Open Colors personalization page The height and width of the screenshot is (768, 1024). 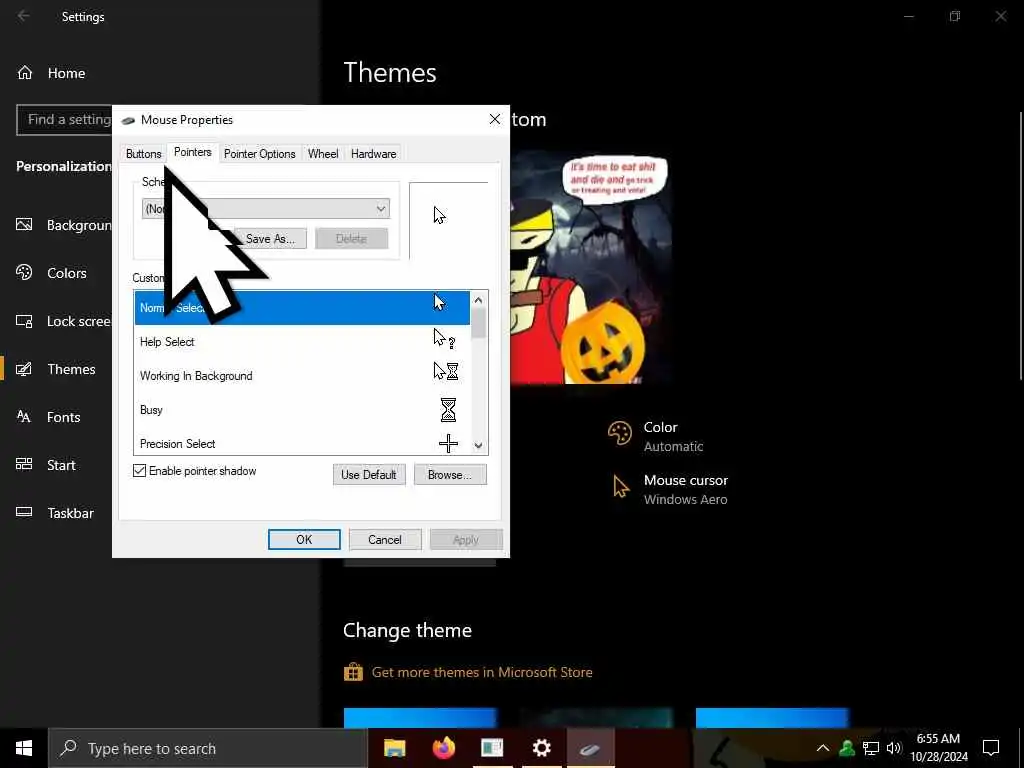(x=52, y=273)
